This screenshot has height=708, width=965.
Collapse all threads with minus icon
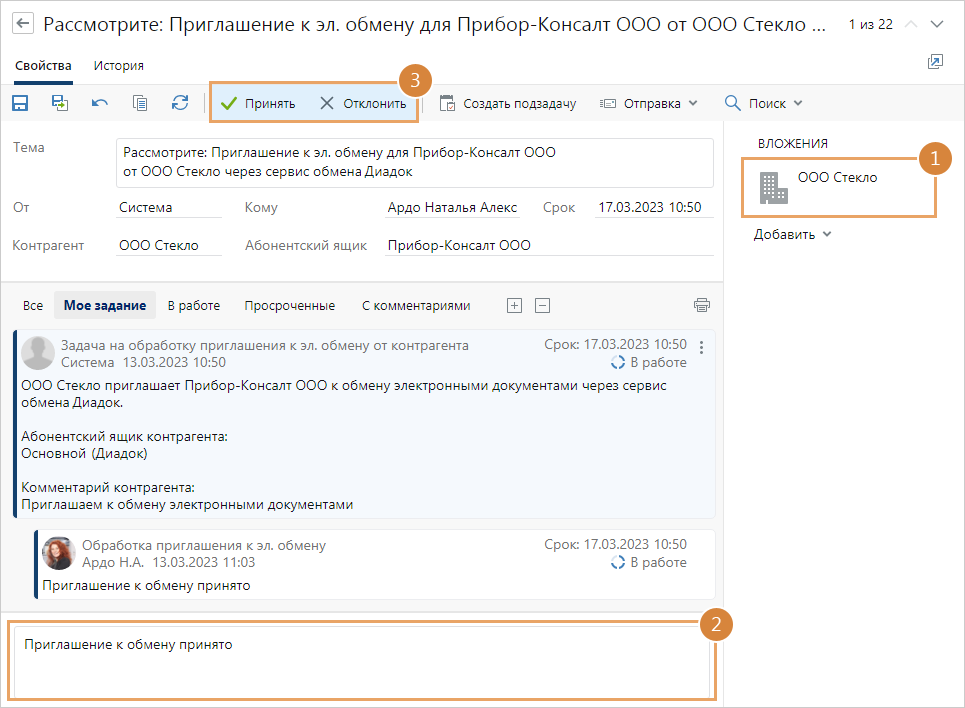tap(542, 306)
